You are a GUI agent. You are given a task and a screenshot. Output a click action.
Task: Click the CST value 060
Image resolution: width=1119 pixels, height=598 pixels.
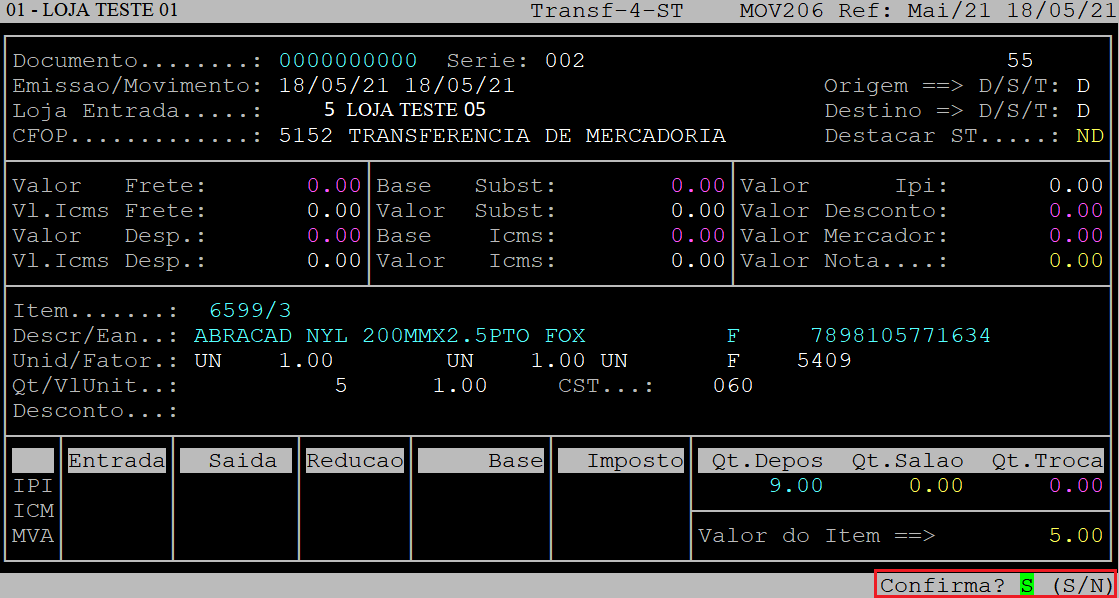(733, 386)
